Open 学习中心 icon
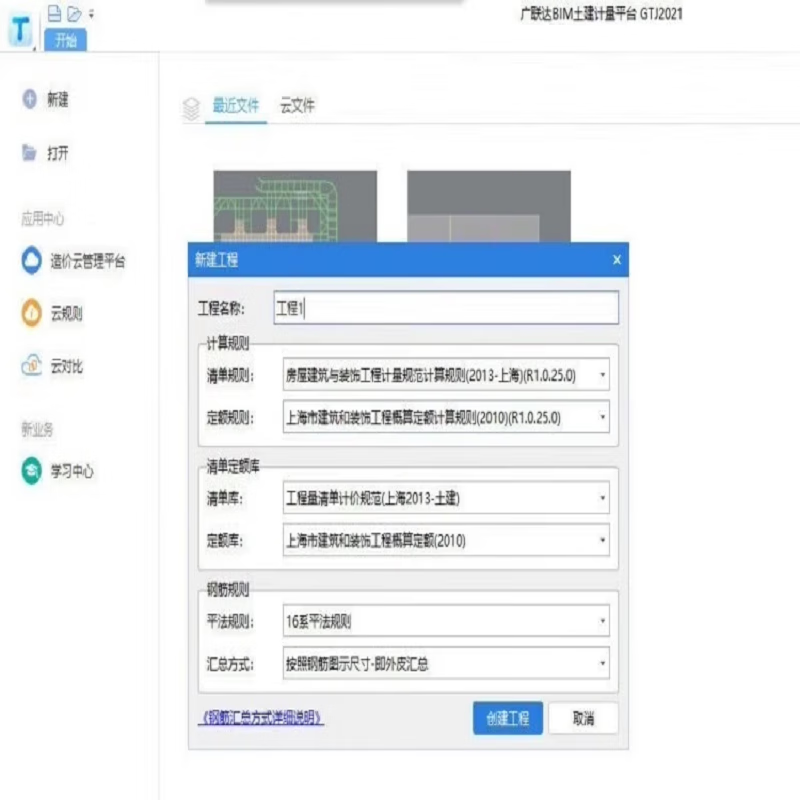Screen dimensions: 800x800 pos(32,470)
